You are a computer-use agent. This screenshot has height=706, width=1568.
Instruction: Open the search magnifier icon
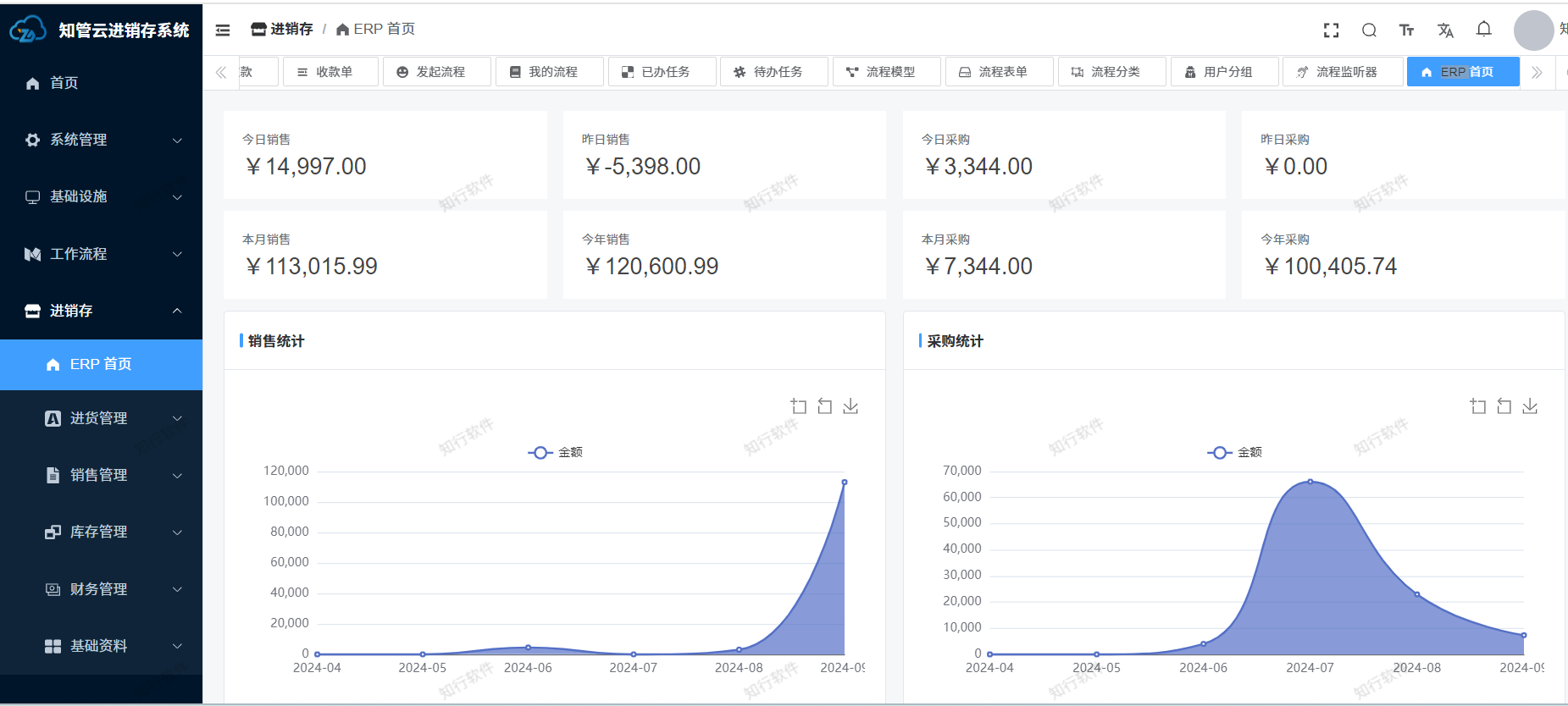[x=1369, y=30]
